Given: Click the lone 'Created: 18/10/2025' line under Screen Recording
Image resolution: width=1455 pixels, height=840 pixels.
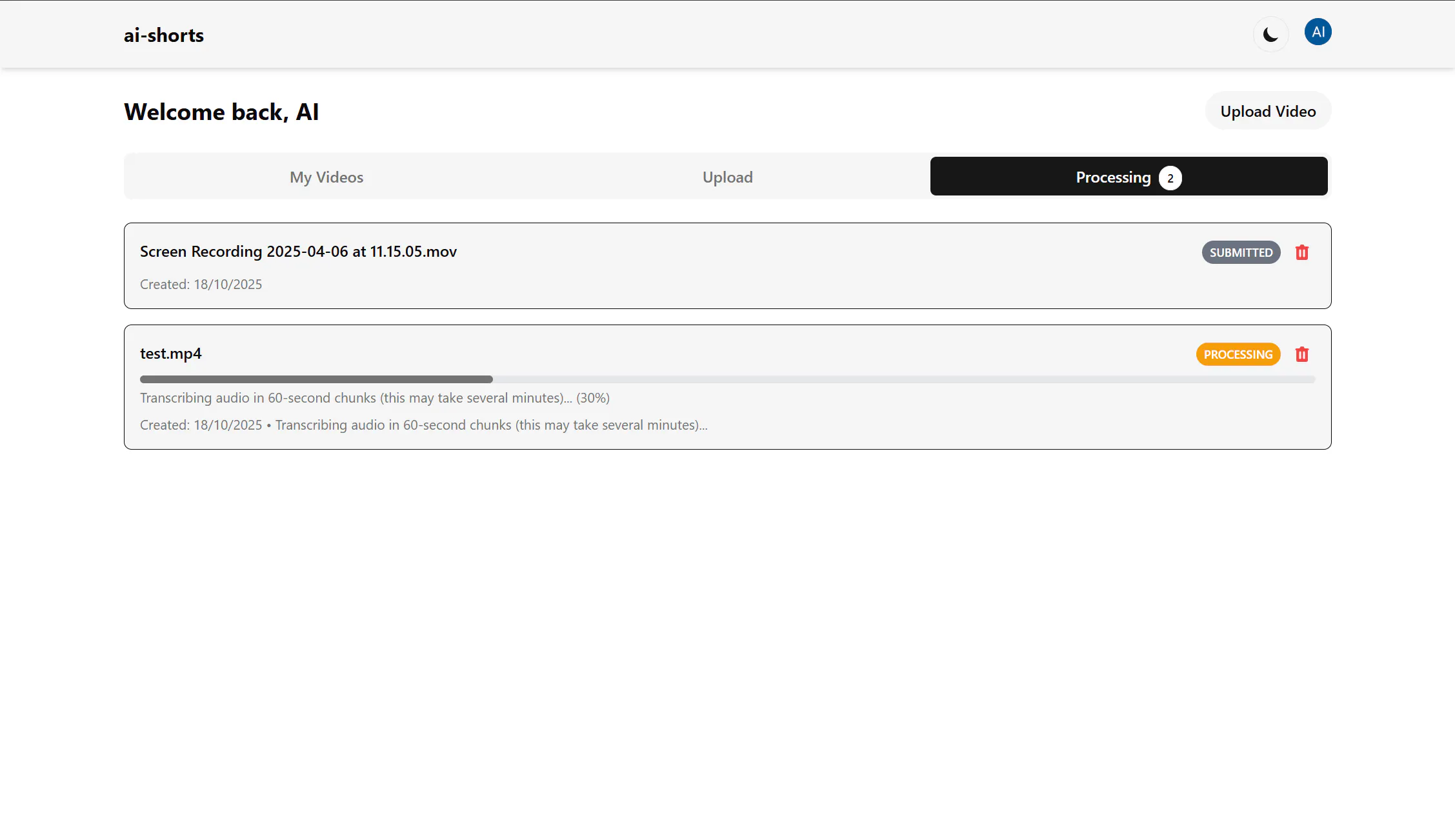Looking at the screenshot, I should (x=201, y=285).
